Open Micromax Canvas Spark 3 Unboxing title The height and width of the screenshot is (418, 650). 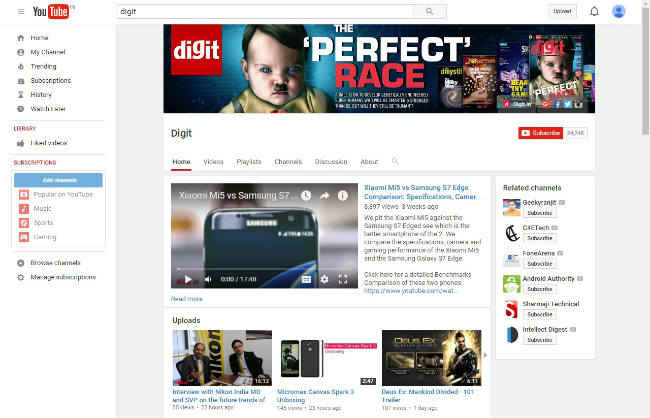pos(315,396)
